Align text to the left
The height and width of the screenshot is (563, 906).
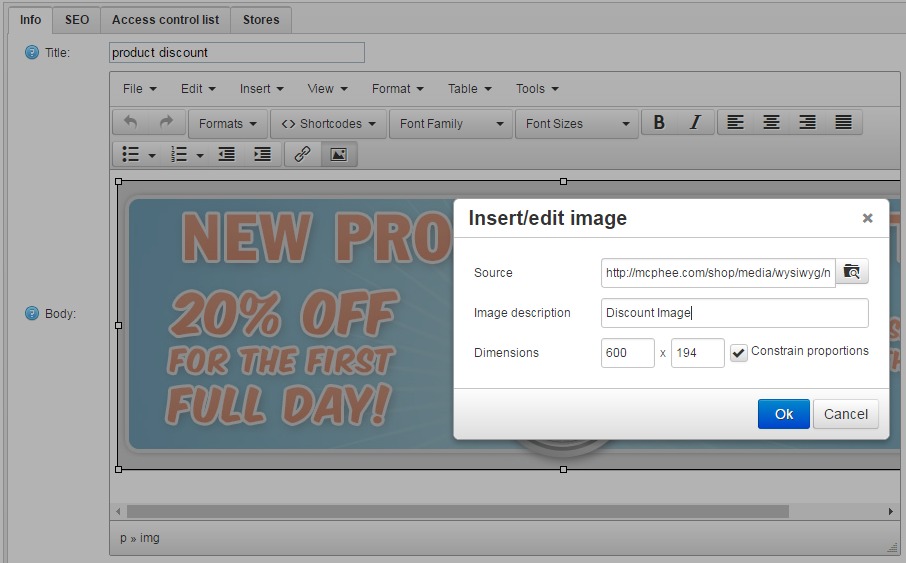735,123
